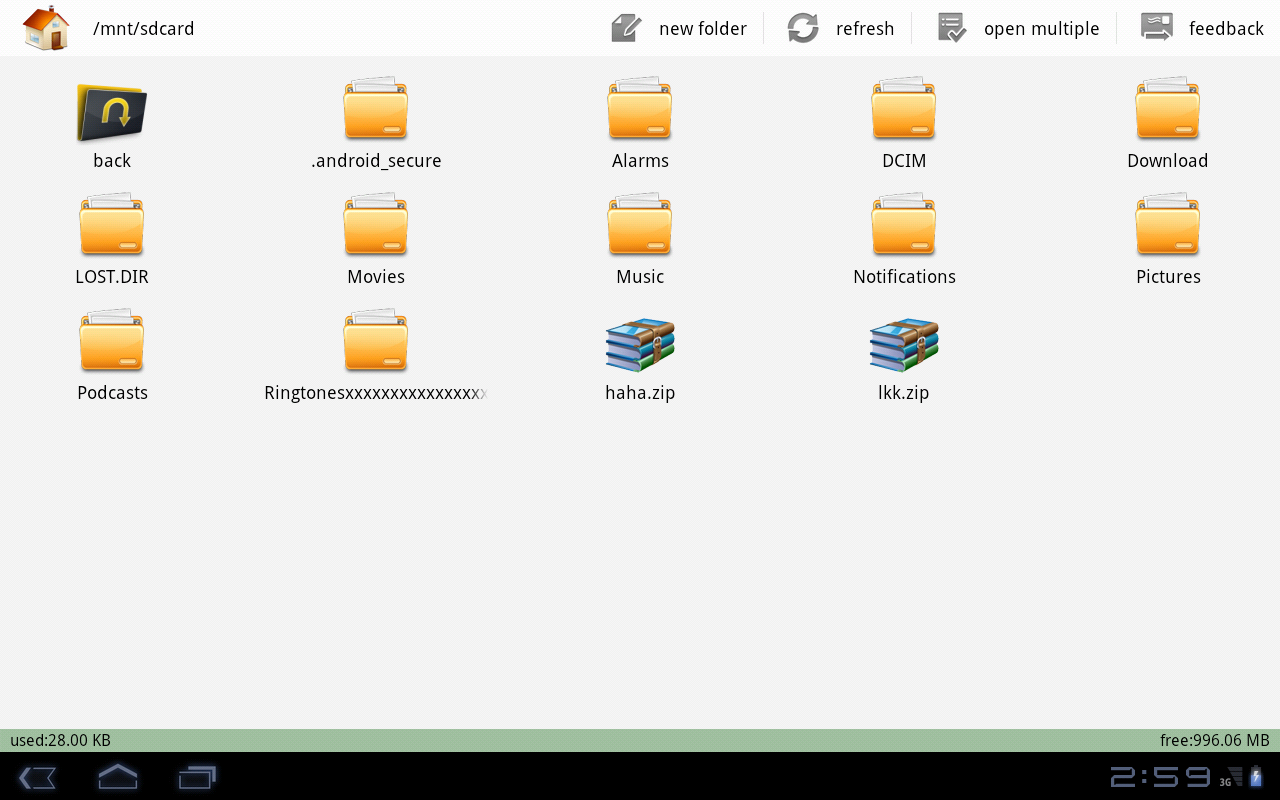The image size is (1280, 800).
Task: Click the back folder icon
Action: (x=111, y=113)
